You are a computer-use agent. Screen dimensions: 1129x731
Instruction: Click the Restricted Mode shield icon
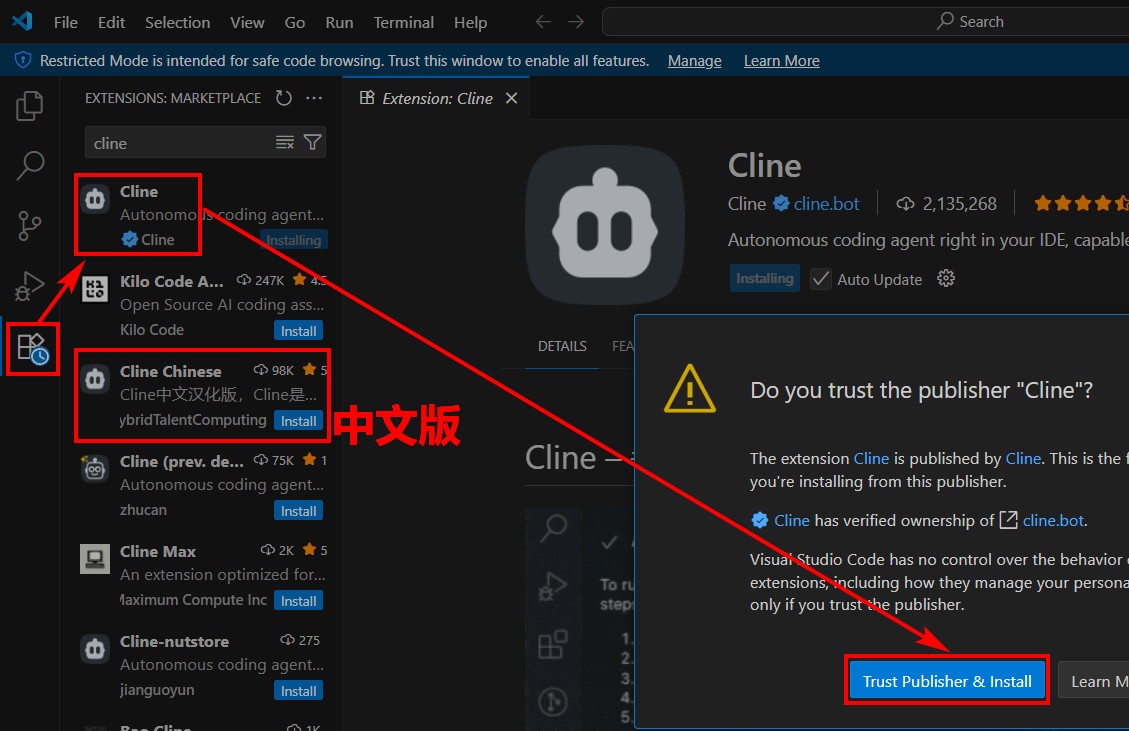[x=23, y=60]
